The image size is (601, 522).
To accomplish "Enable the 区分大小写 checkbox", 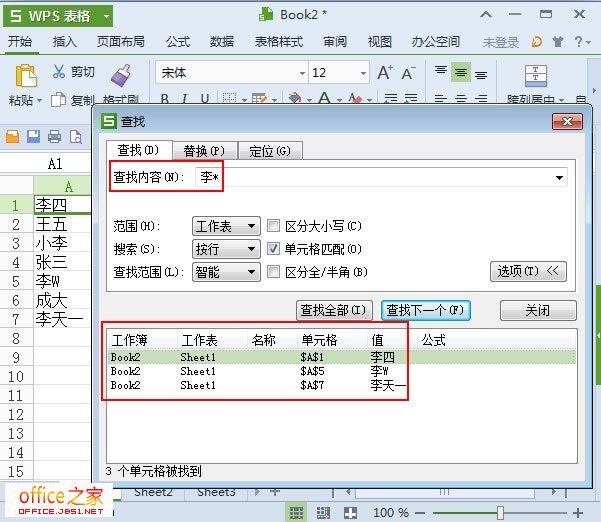I will (x=274, y=227).
